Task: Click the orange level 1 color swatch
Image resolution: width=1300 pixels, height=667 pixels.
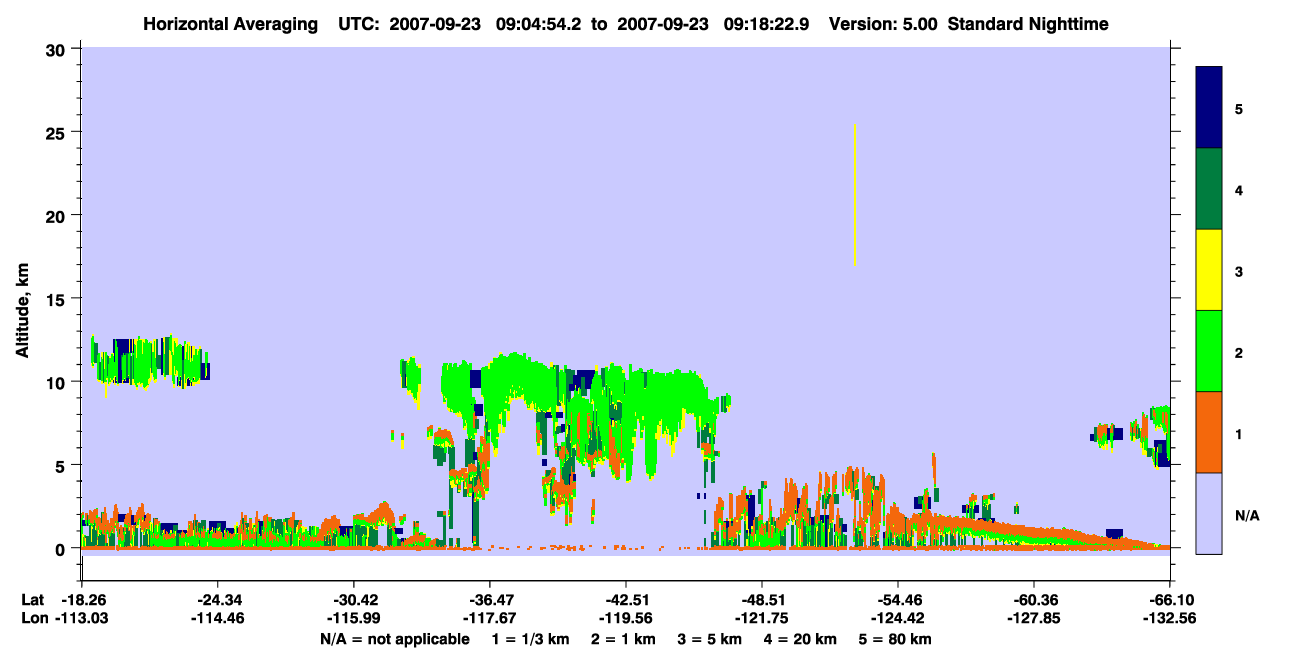Action: coord(1209,432)
